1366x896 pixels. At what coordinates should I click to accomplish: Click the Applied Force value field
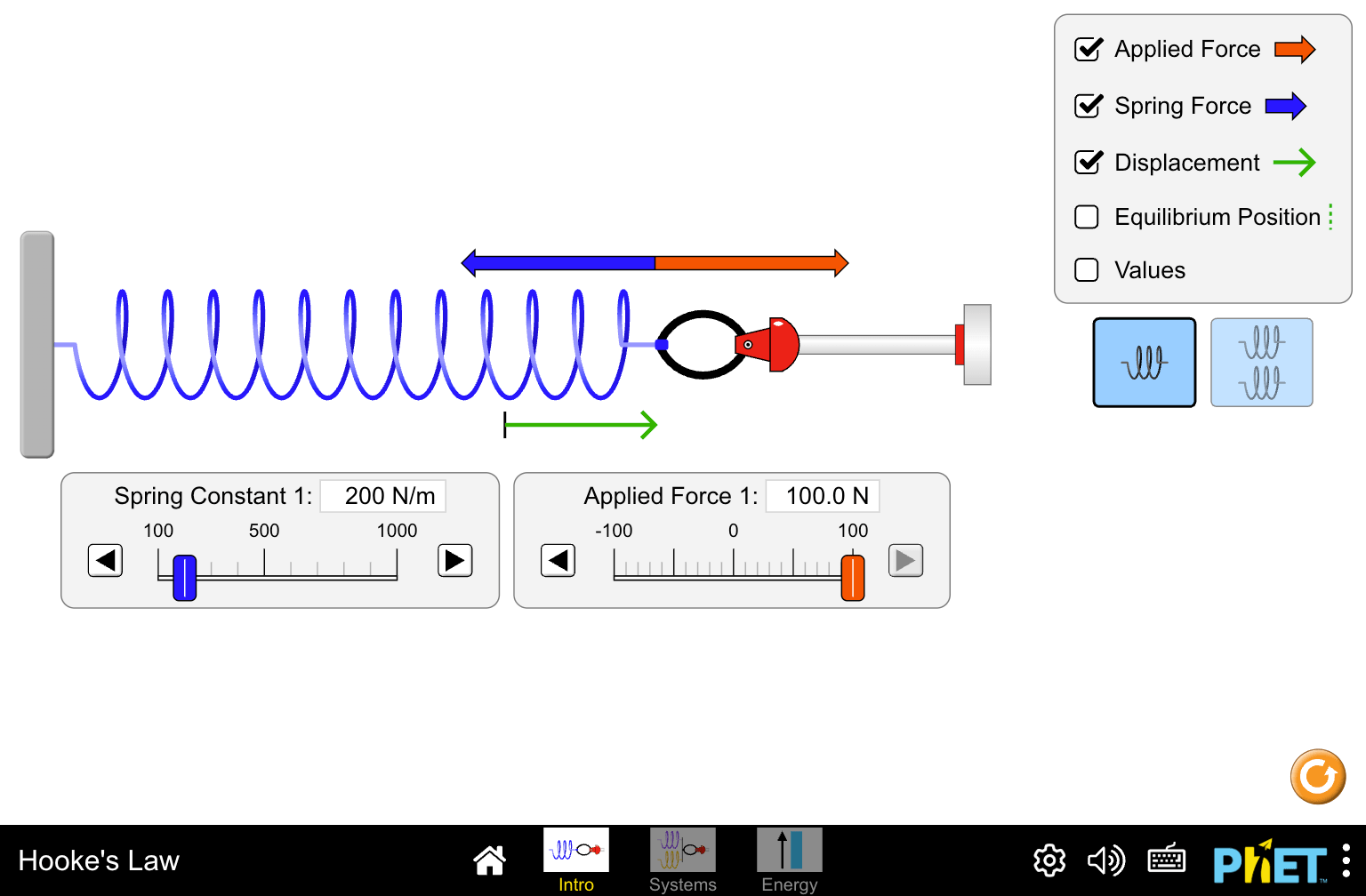pos(822,496)
